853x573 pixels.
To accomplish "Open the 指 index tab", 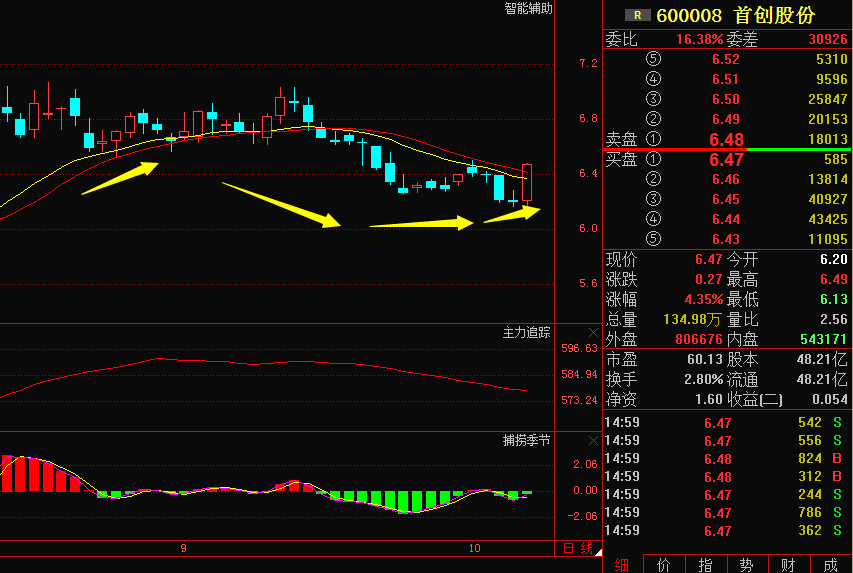I will coord(706,564).
